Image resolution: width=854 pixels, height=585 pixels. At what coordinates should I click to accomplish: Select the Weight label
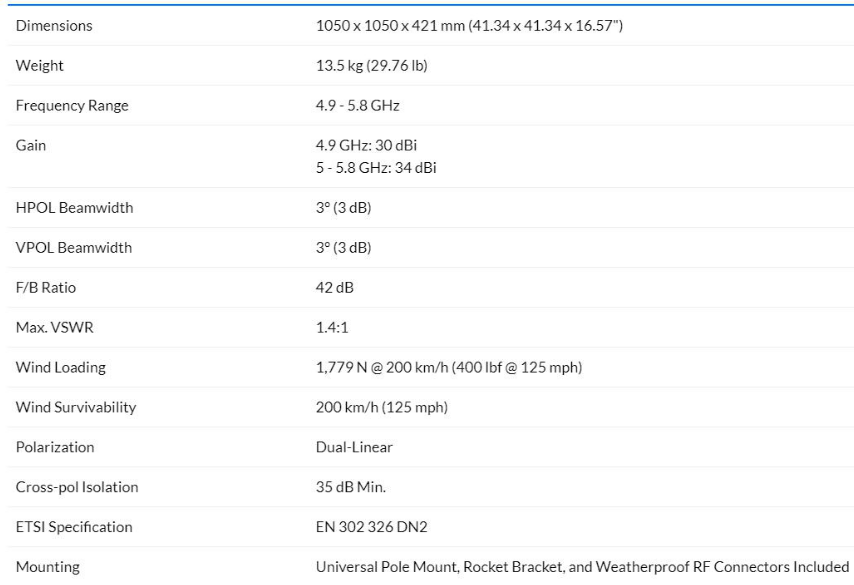(40, 66)
